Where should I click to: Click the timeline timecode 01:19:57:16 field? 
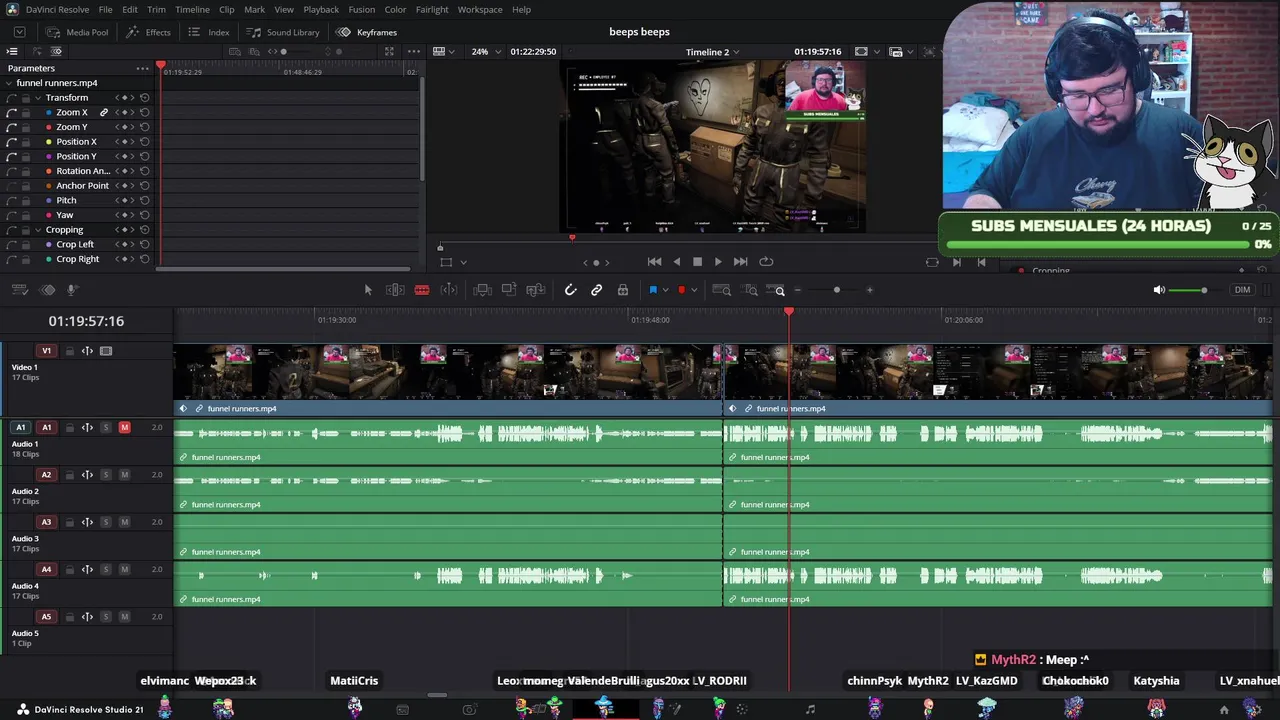click(x=86, y=321)
